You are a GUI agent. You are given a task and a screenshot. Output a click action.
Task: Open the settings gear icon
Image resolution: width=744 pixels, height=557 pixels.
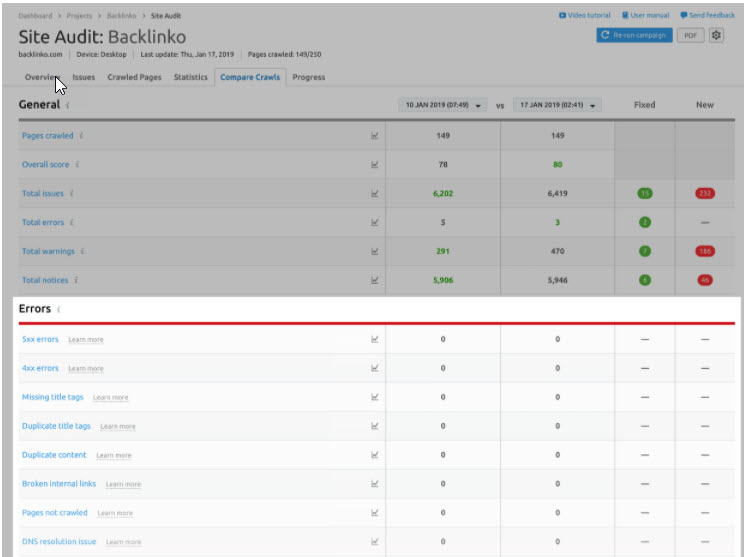click(x=716, y=35)
